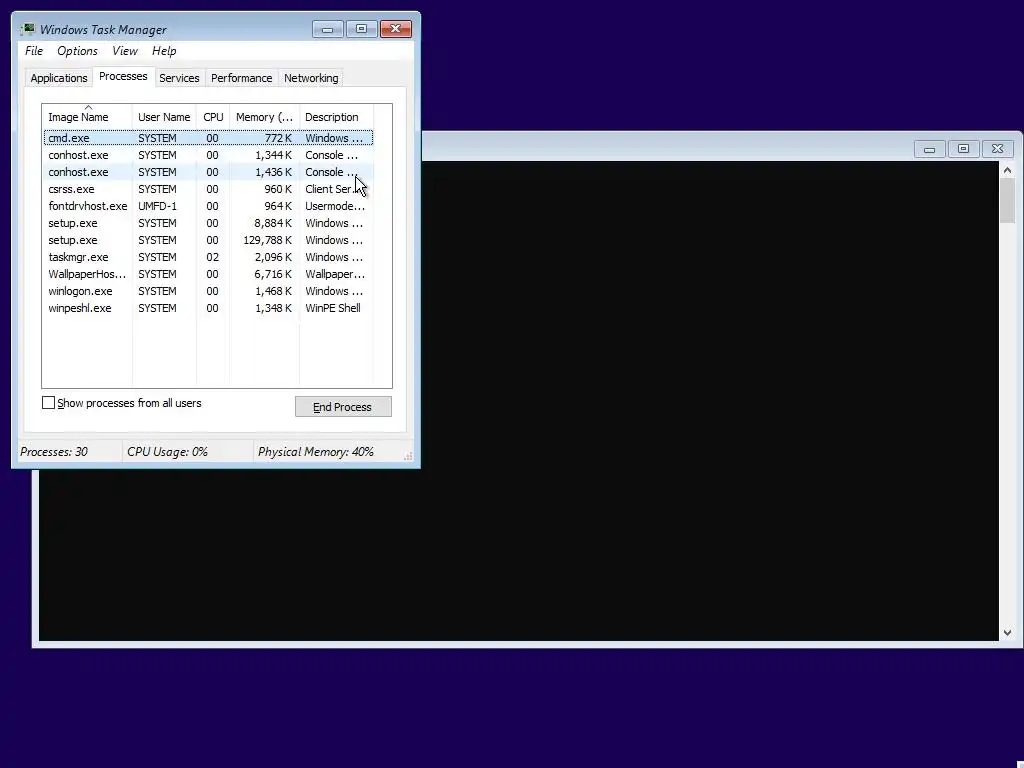
Task: Click the UMFD-1 user name cell
Action: 157,206
